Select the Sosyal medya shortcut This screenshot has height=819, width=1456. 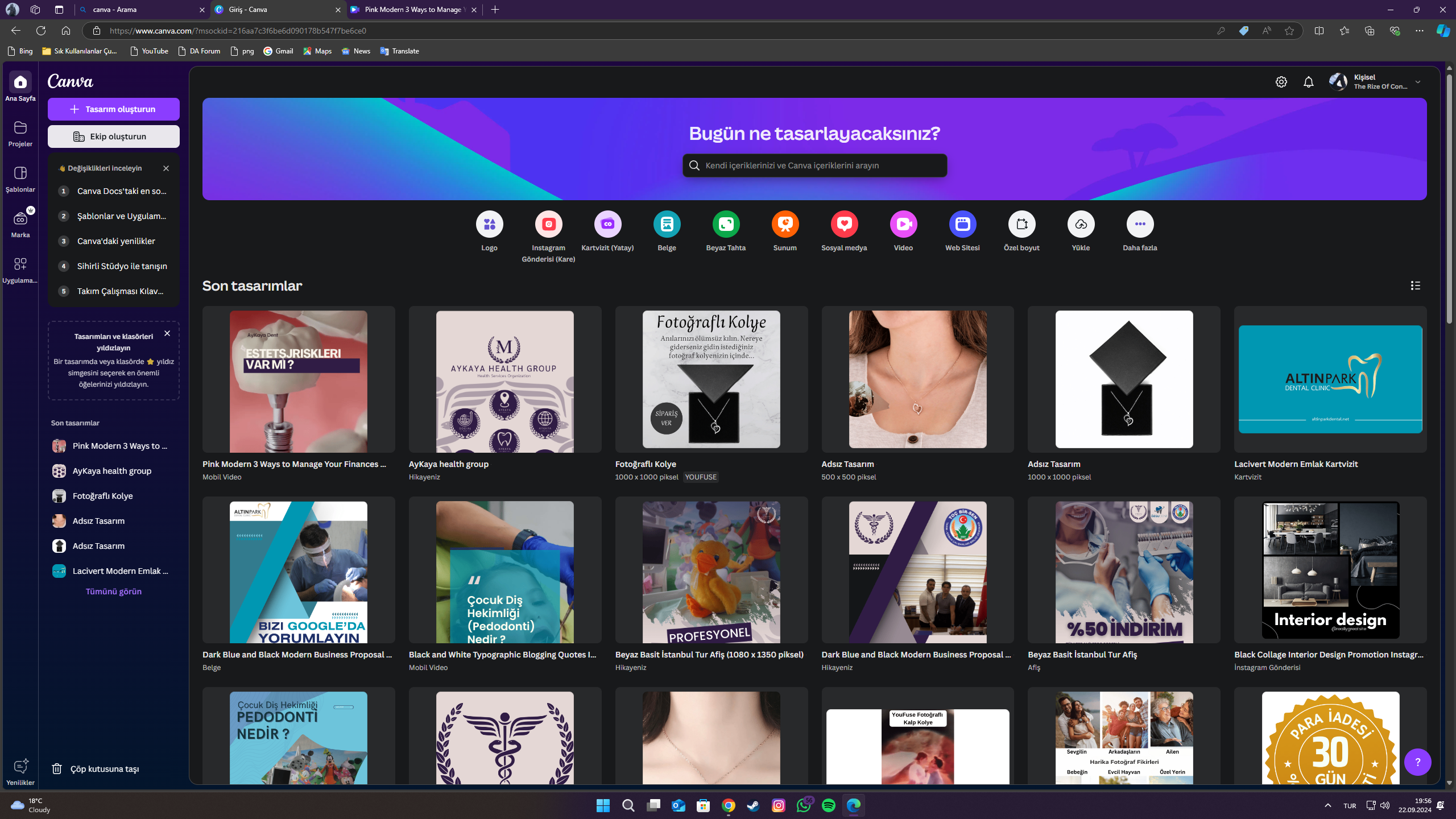[844, 224]
